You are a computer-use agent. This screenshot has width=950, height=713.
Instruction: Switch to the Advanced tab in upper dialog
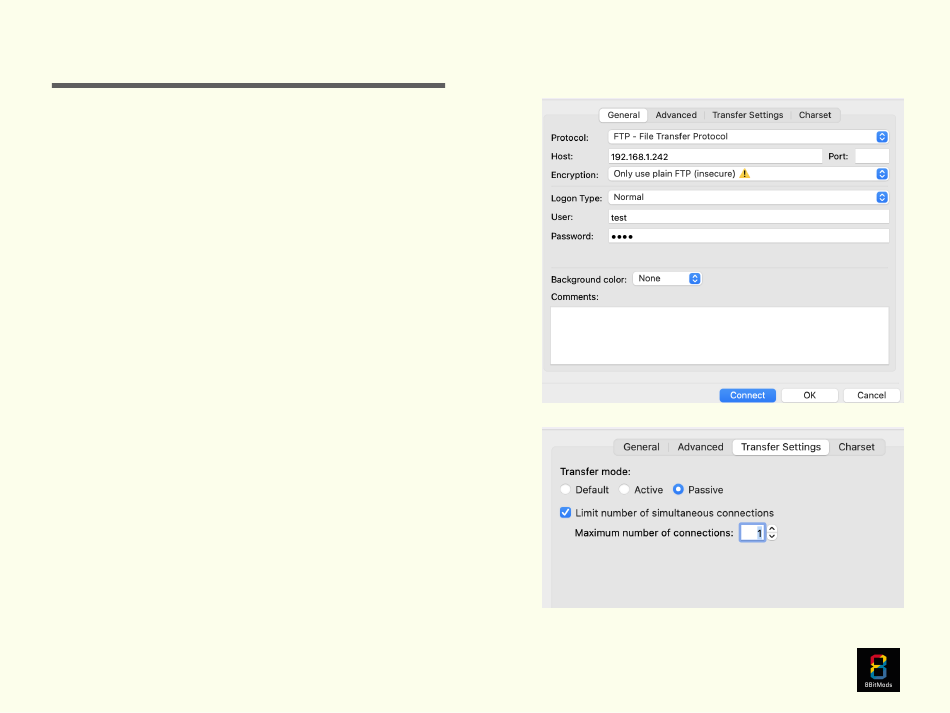click(x=676, y=115)
